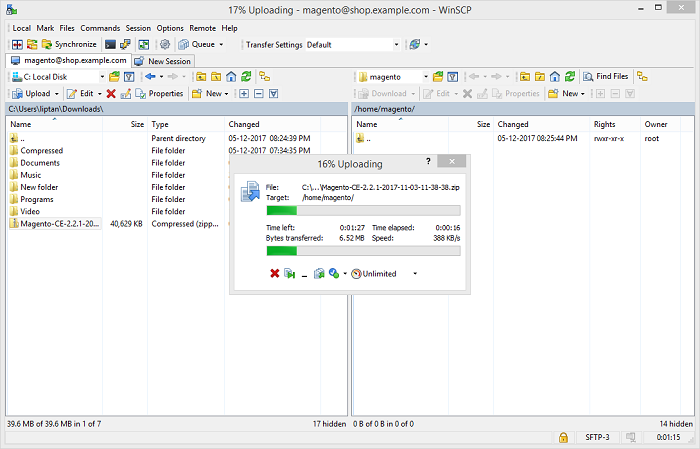Open the Remote menu

click(202, 28)
